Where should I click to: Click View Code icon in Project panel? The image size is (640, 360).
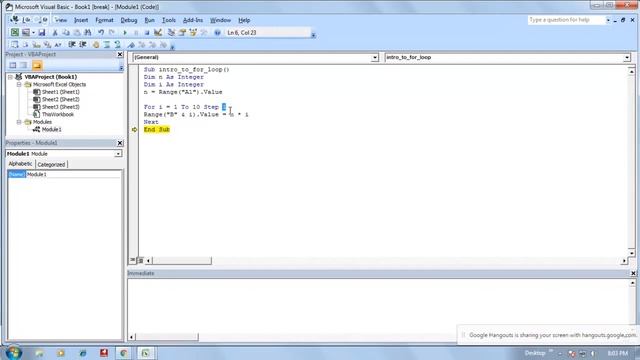coord(13,65)
